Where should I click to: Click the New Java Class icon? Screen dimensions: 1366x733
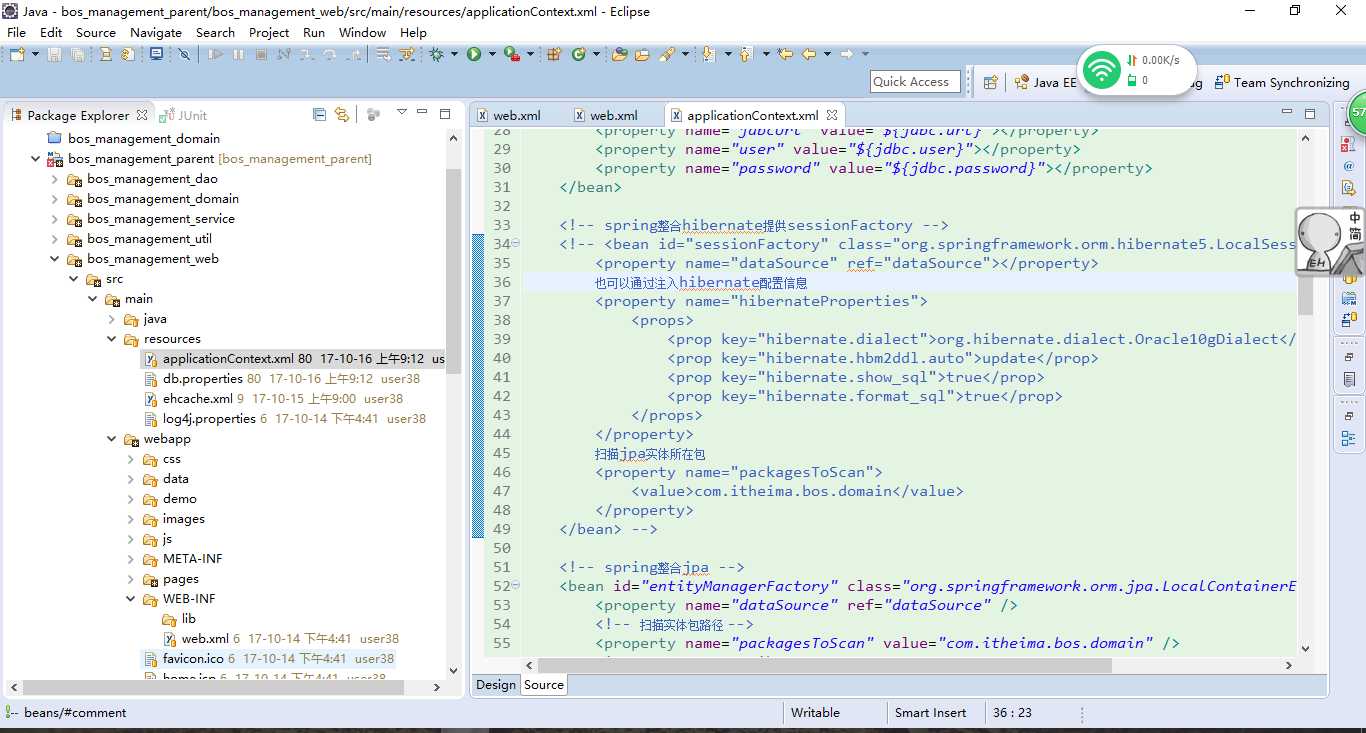coord(578,54)
